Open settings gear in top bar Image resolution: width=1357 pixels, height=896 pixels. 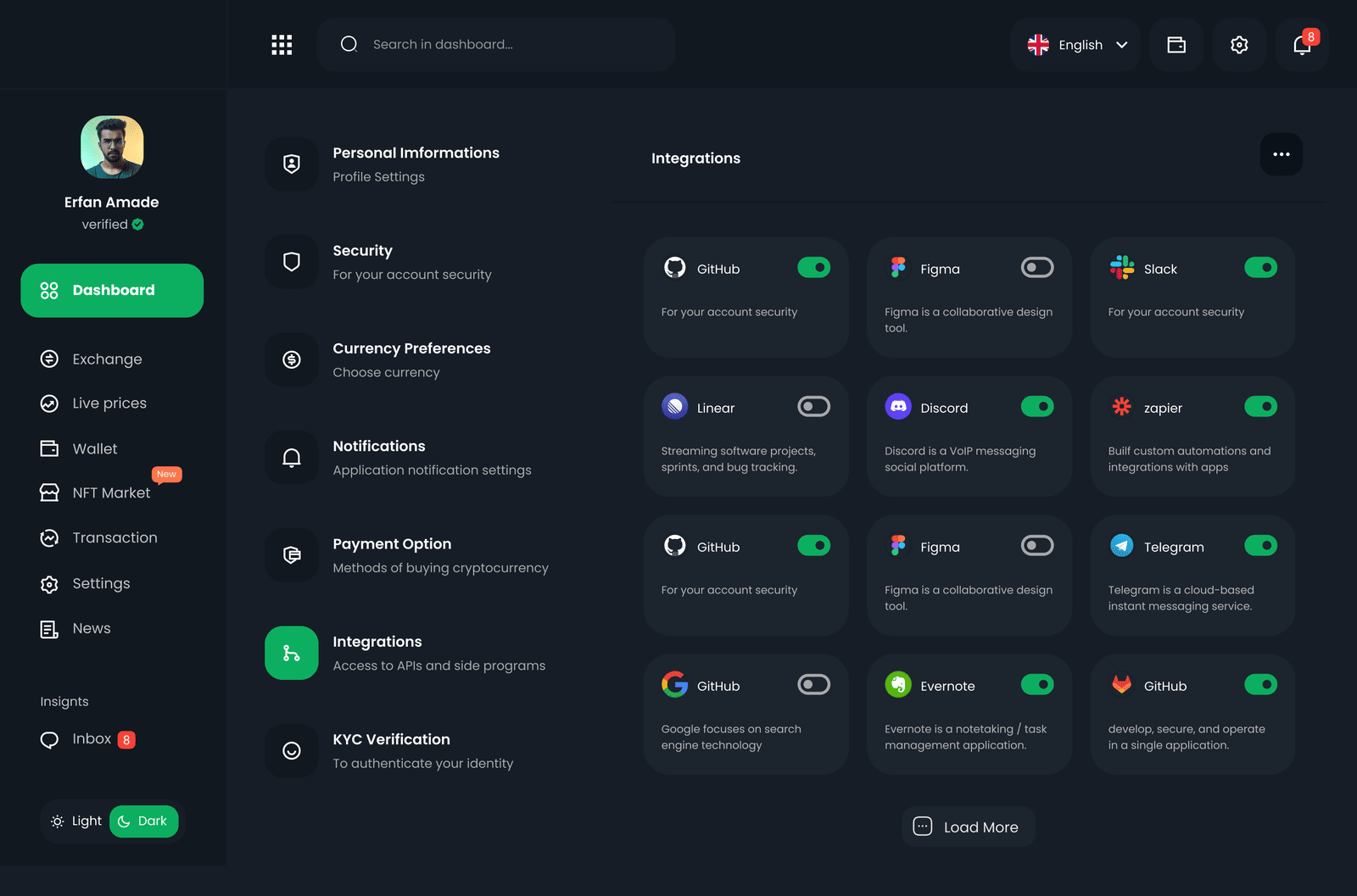1239,45
